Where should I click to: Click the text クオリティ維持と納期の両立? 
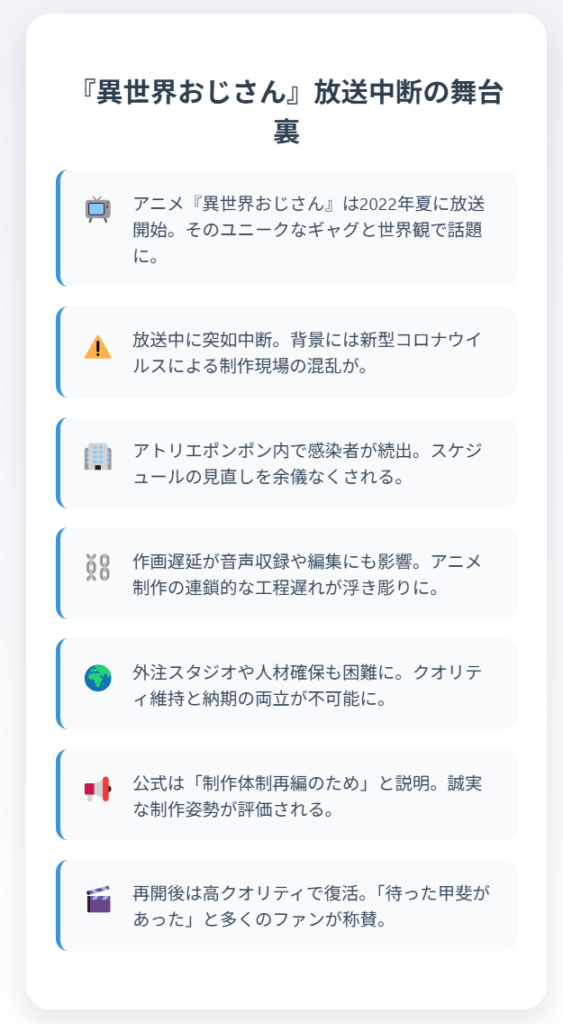click(310, 686)
